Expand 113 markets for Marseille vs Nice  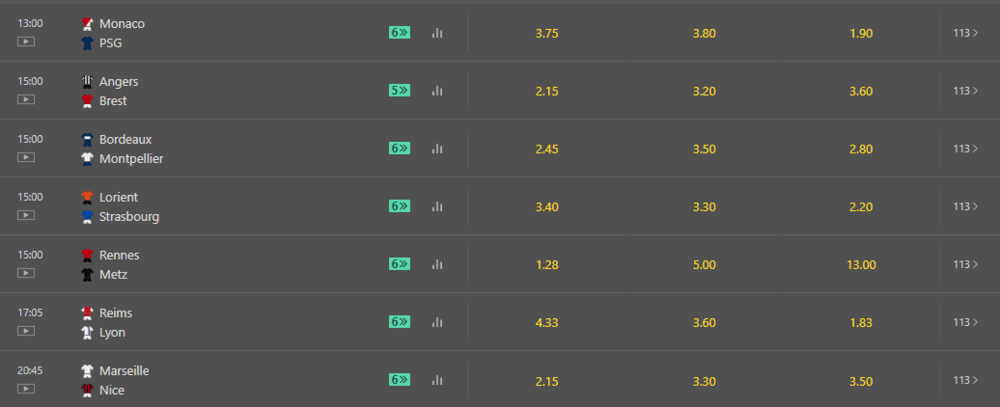[966, 380]
